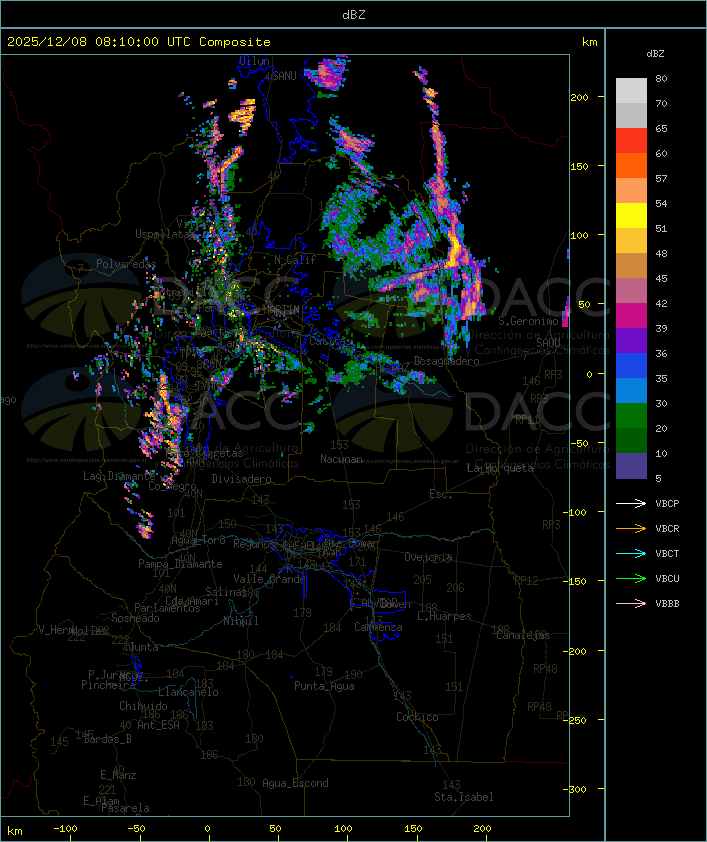Screen dimensions: 707x842
Task: Pick the bright yellow 51-54 dBZ swatch
Action: [x=631, y=216]
